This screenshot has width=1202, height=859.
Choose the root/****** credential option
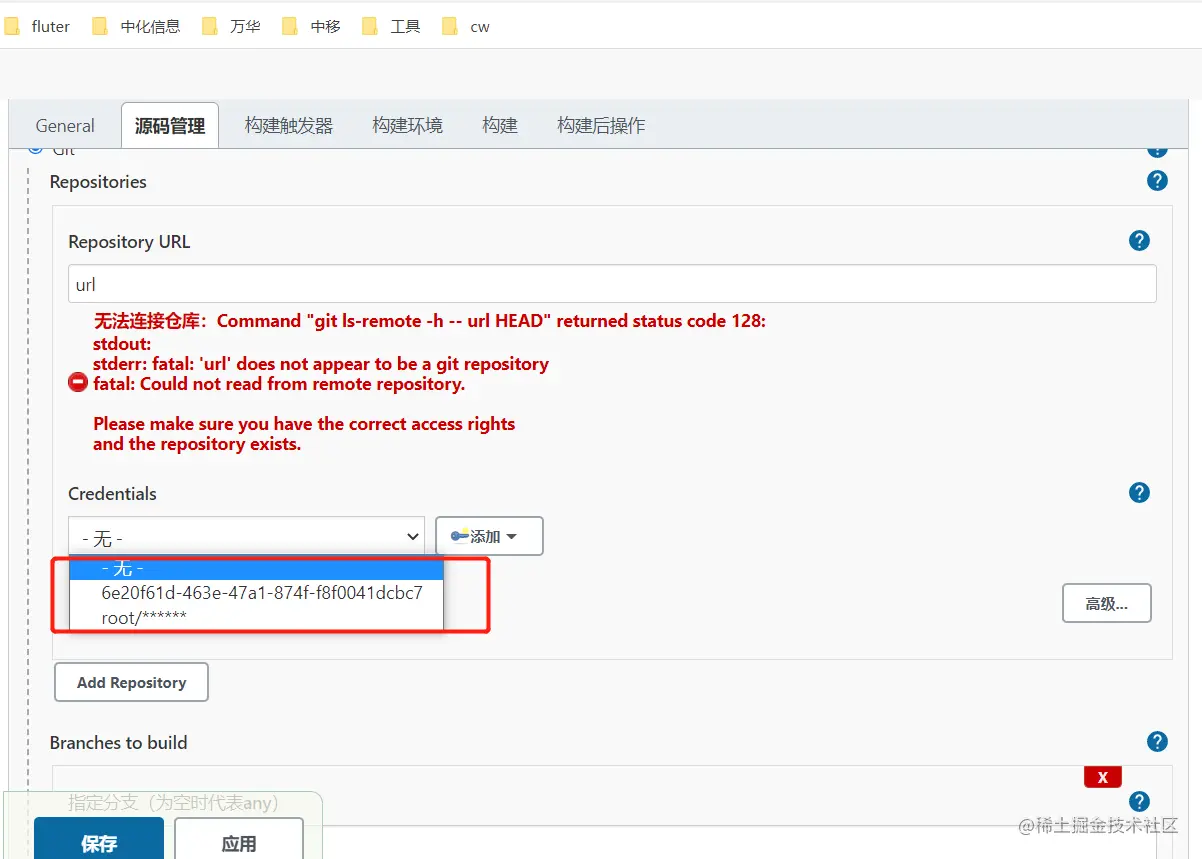point(256,618)
